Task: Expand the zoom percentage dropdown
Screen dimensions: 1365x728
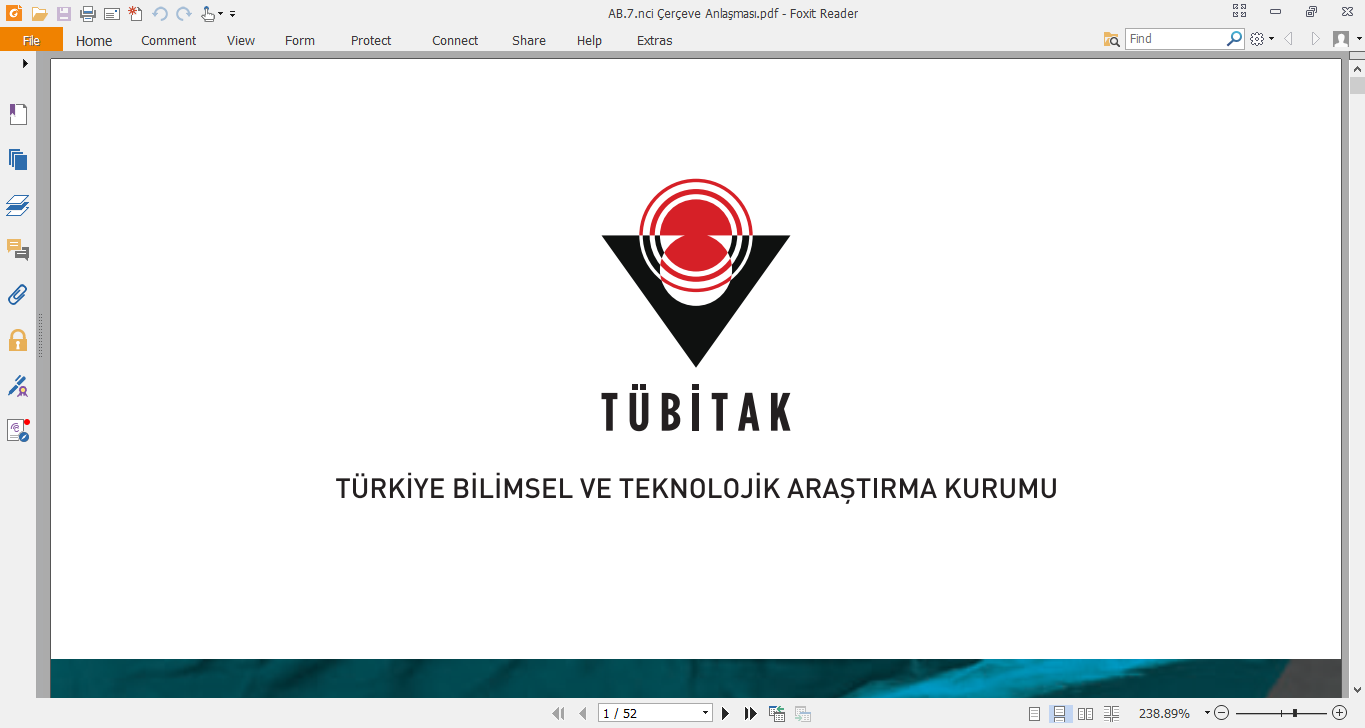Action: [1207, 713]
